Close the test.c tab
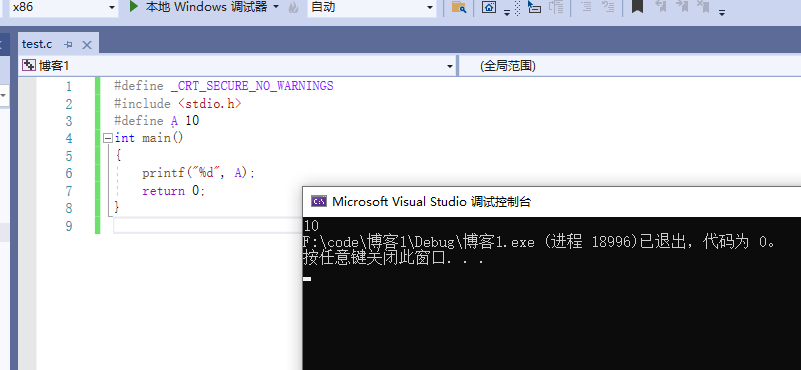Viewport: 801px width, 370px height. point(87,45)
